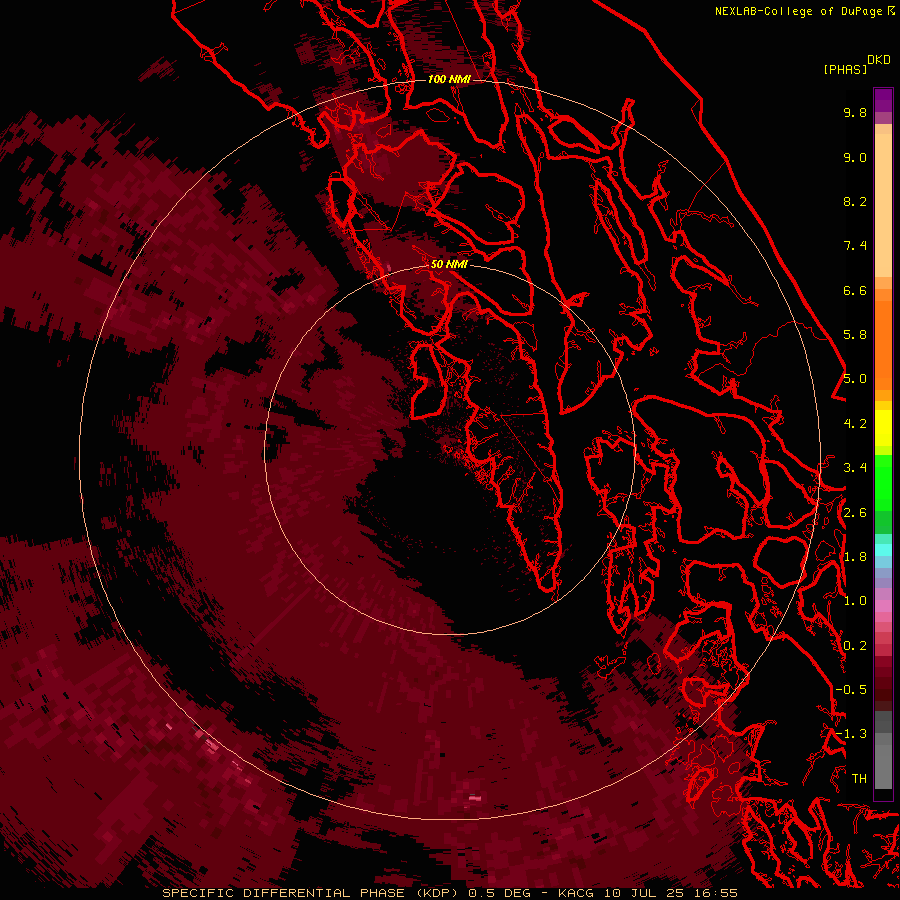Viewport: 900px width, 900px height.
Task: Click the 1.0 scale value
Action: coord(855,601)
